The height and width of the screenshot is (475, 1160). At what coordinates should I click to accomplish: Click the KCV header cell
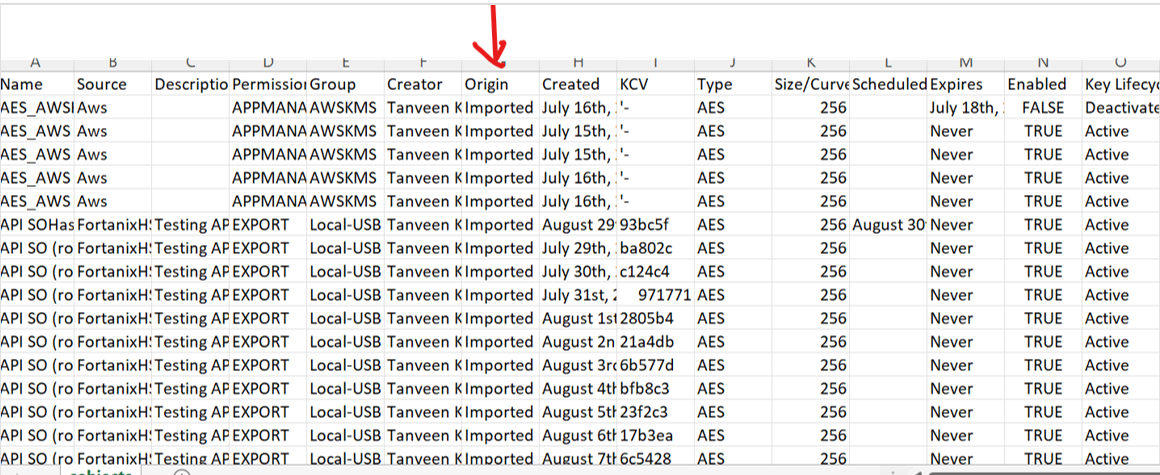(655, 85)
